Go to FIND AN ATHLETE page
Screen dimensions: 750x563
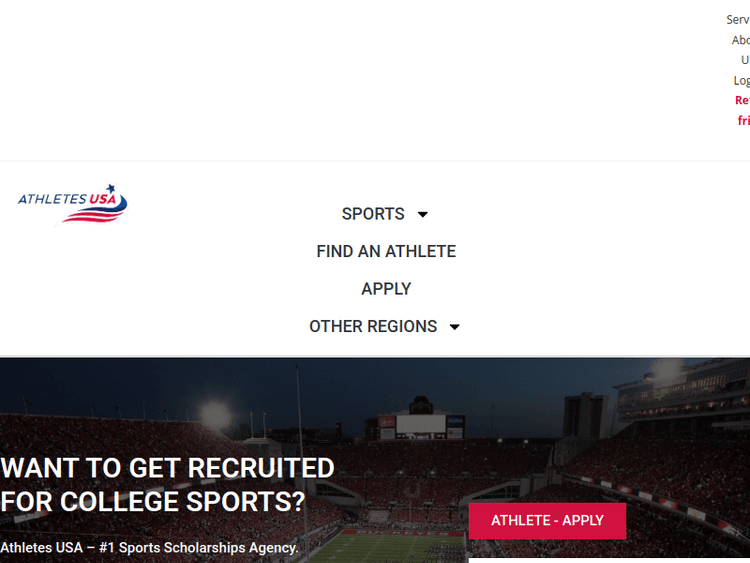(386, 251)
